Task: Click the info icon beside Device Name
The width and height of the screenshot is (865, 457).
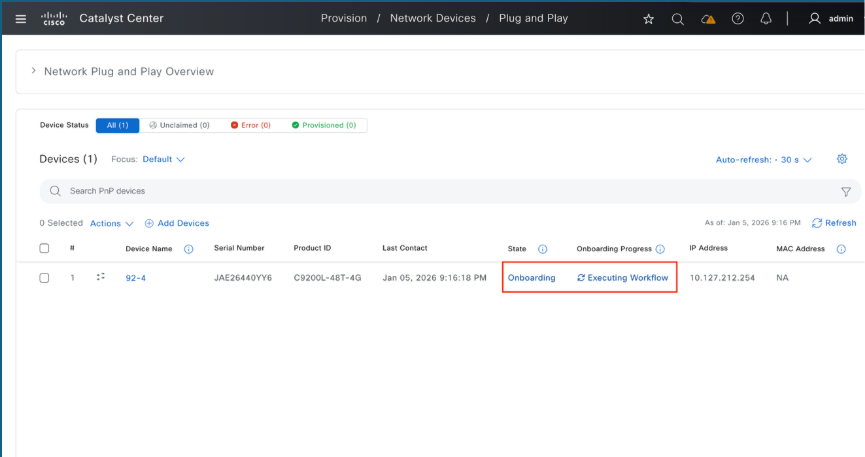Action: click(x=189, y=249)
